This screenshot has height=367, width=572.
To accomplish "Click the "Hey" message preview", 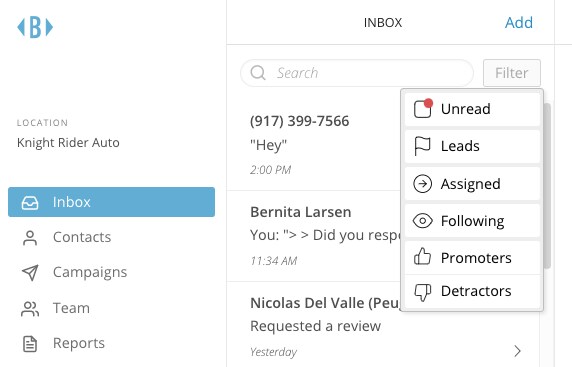I will tap(268, 145).
